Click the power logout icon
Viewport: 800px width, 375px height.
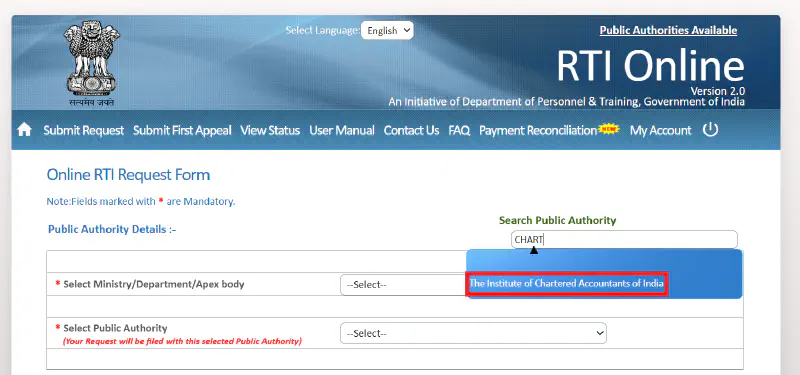point(710,130)
